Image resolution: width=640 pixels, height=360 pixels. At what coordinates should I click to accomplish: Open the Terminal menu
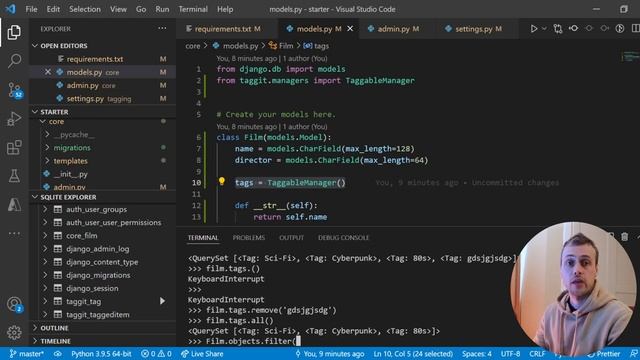193,9
